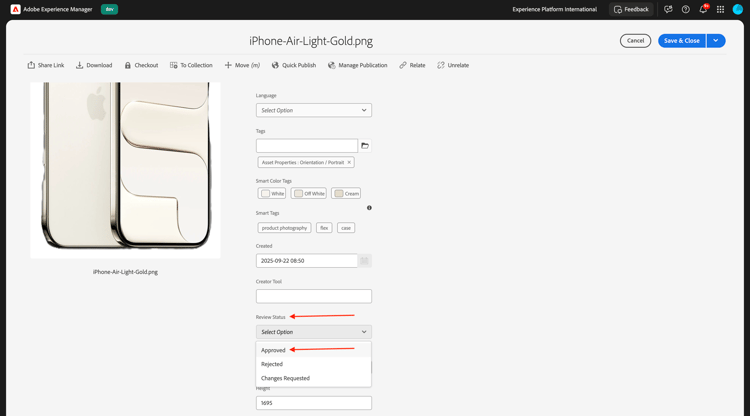Image resolution: width=750 pixels, height=416 pixels.
Task: Expand the Save & Close arrow menu
Action: (716, 41)
